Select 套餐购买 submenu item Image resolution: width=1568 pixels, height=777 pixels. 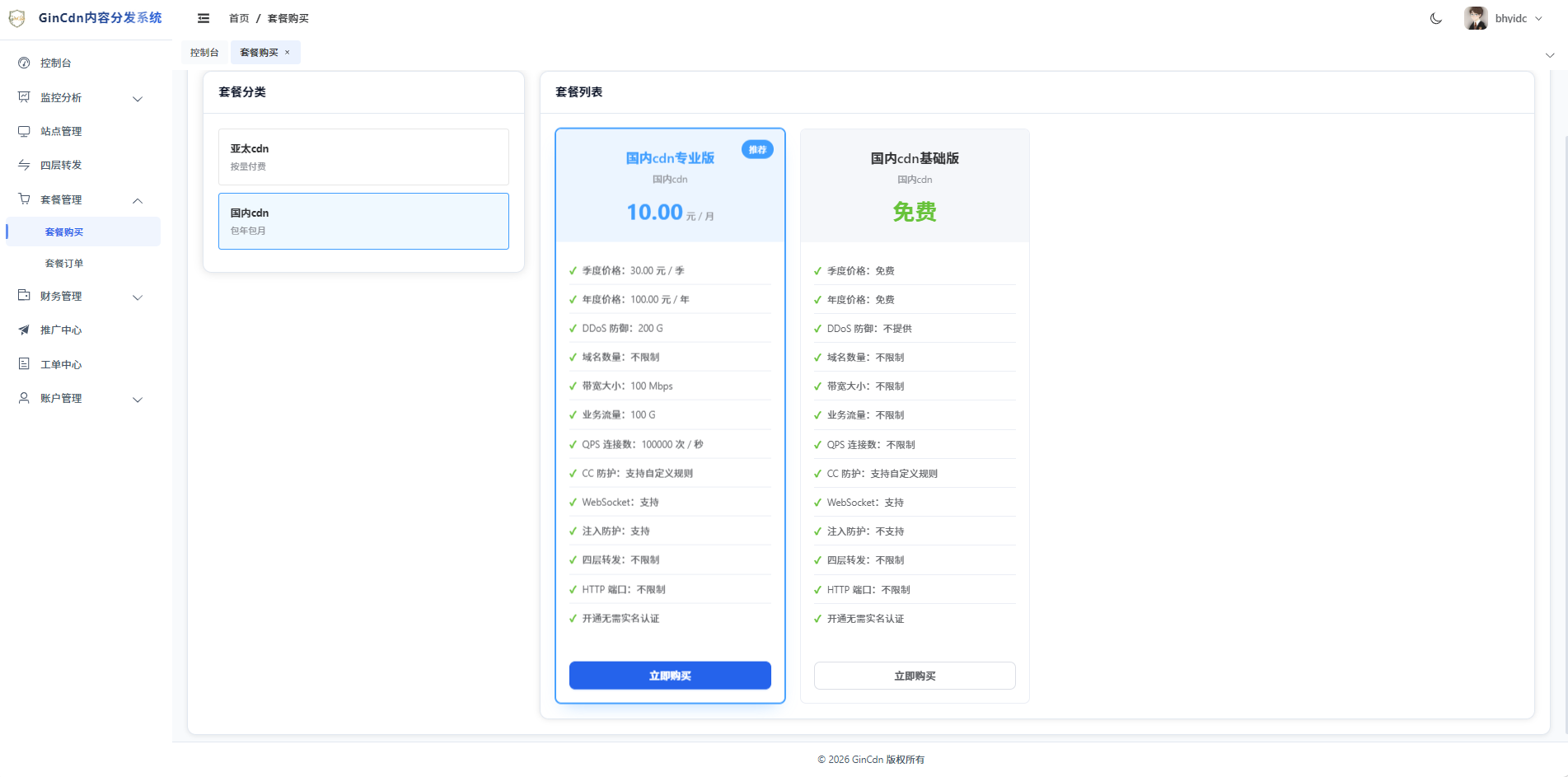82,232
